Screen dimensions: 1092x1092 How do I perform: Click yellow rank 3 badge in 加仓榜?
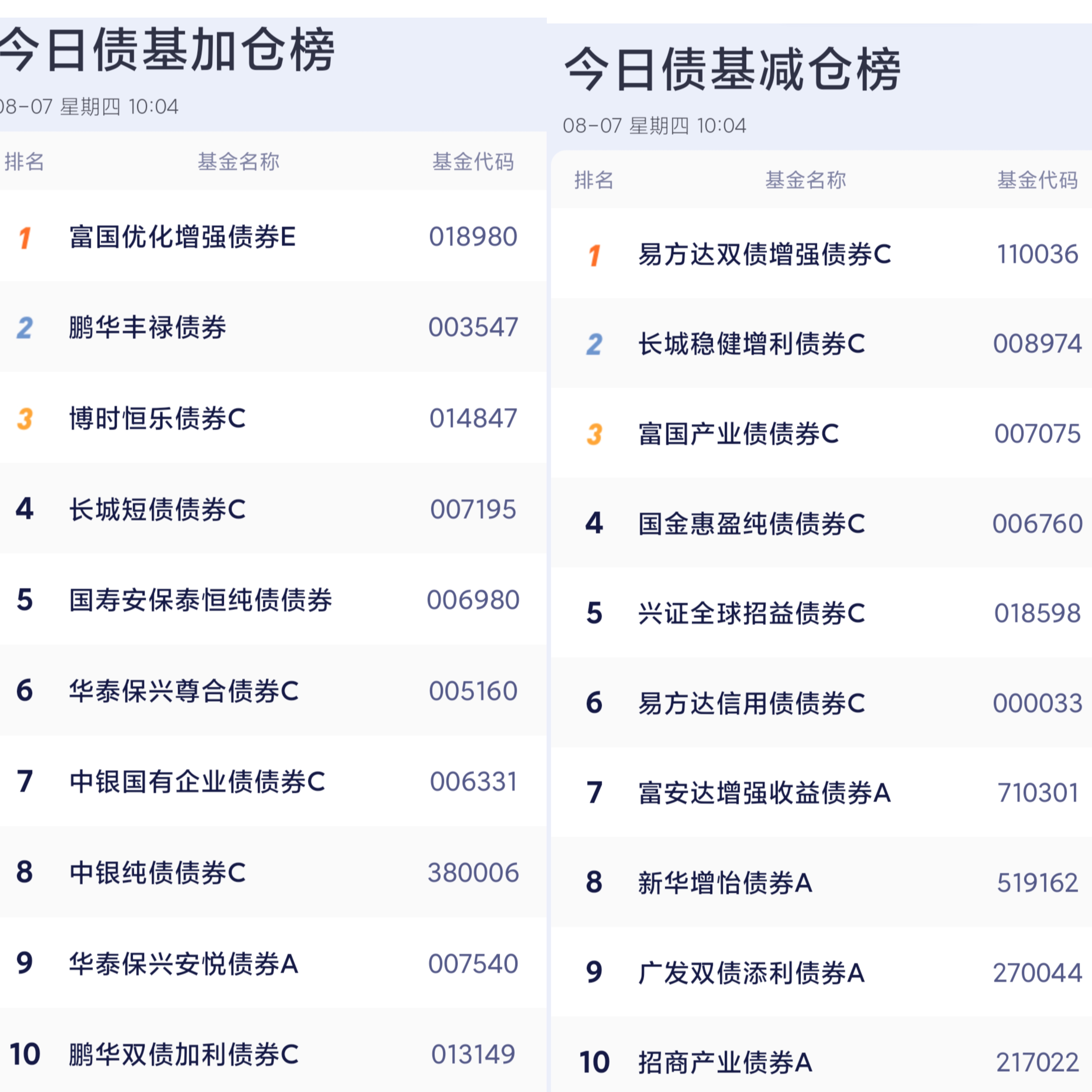tap(24, 419)
